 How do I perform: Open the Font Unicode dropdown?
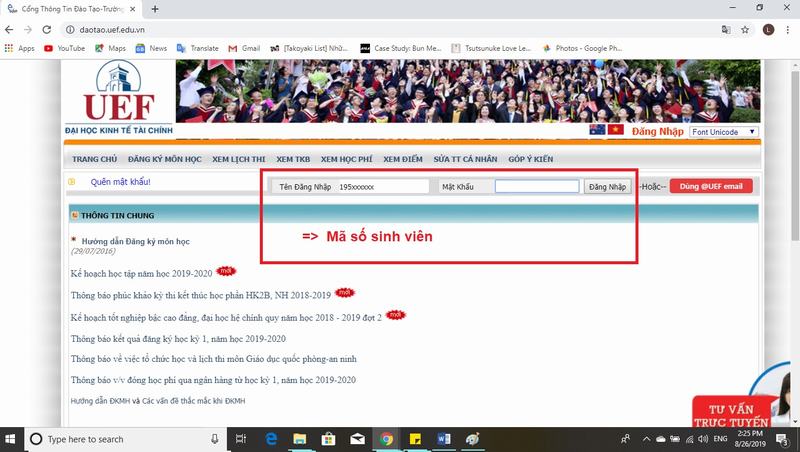pyautogui.click(x=723, y=132)
